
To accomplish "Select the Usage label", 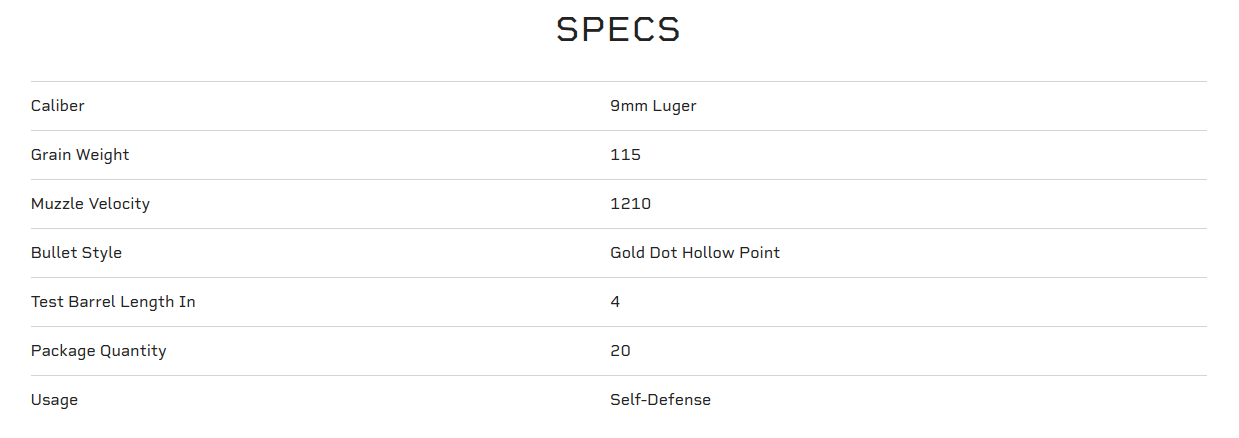I will (54, 400).
